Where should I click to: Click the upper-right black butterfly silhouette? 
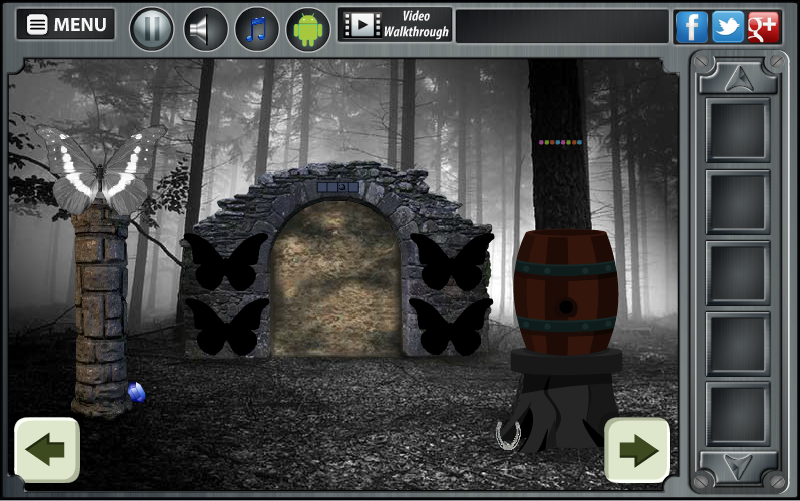coord(452,261)
